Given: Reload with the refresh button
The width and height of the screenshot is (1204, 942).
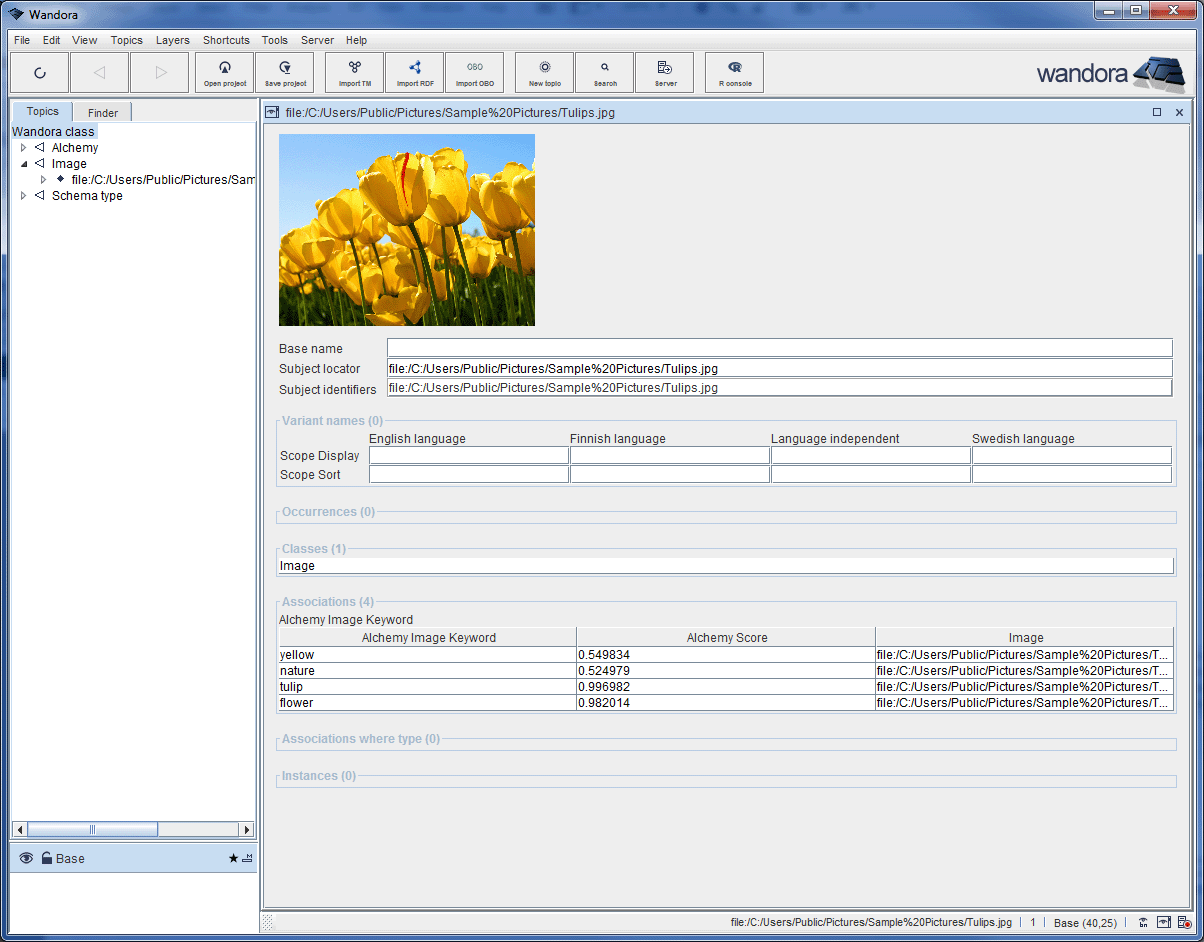Looking at the screenshot, I should pos(40,72).
